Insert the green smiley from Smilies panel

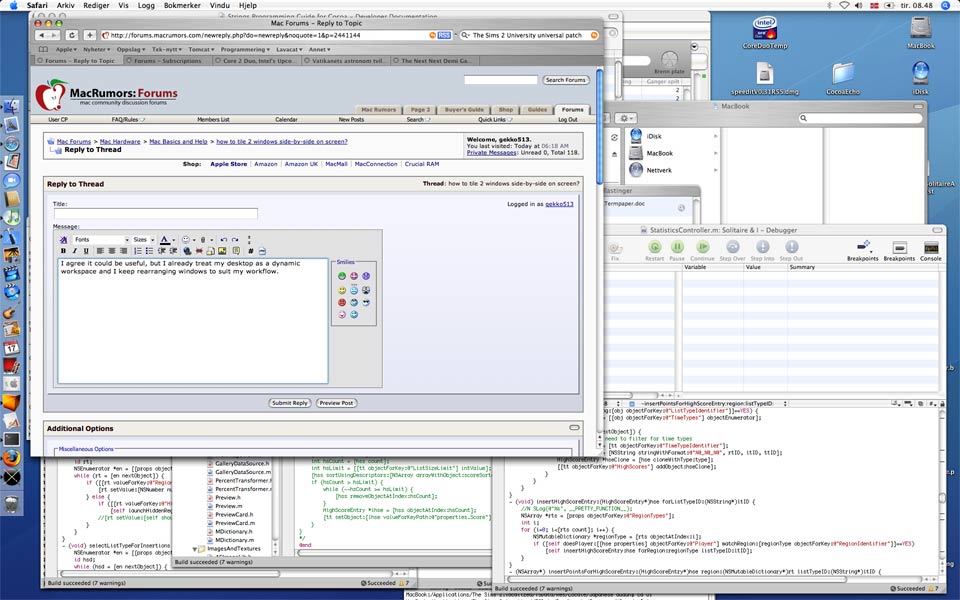[x=342, y=276]
